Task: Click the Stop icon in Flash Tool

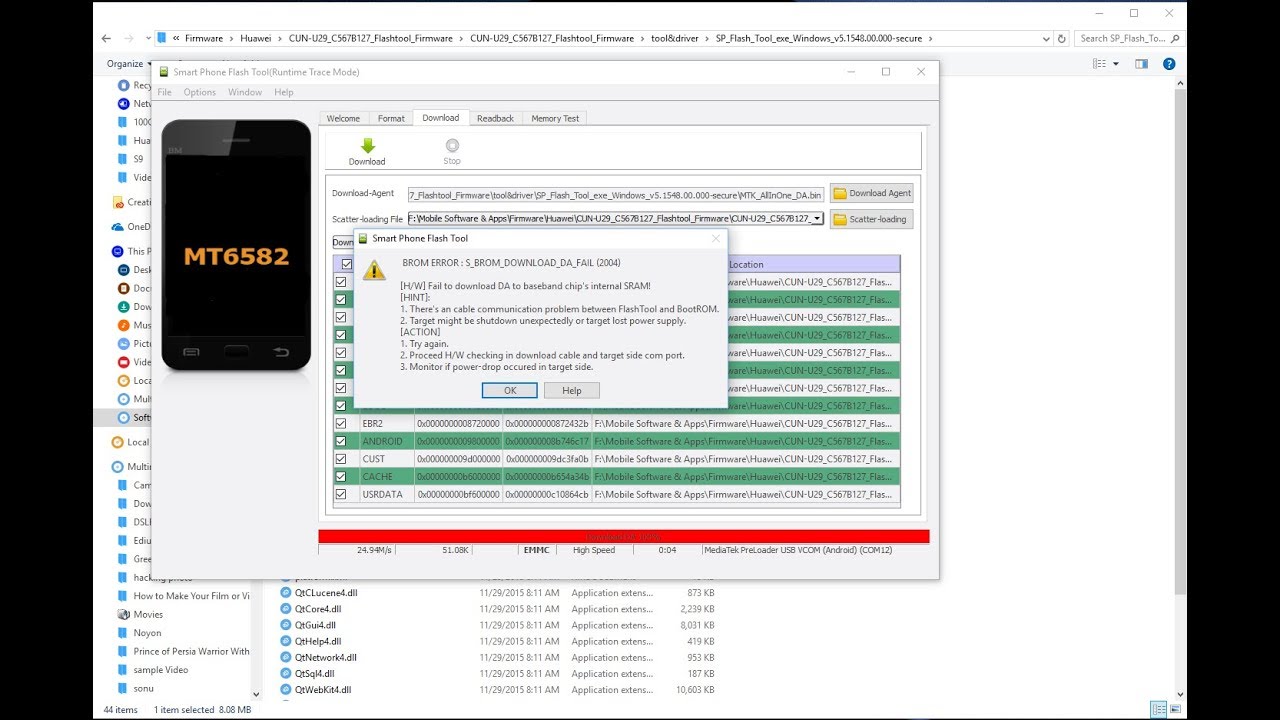Action: click(x=452, y=146)
